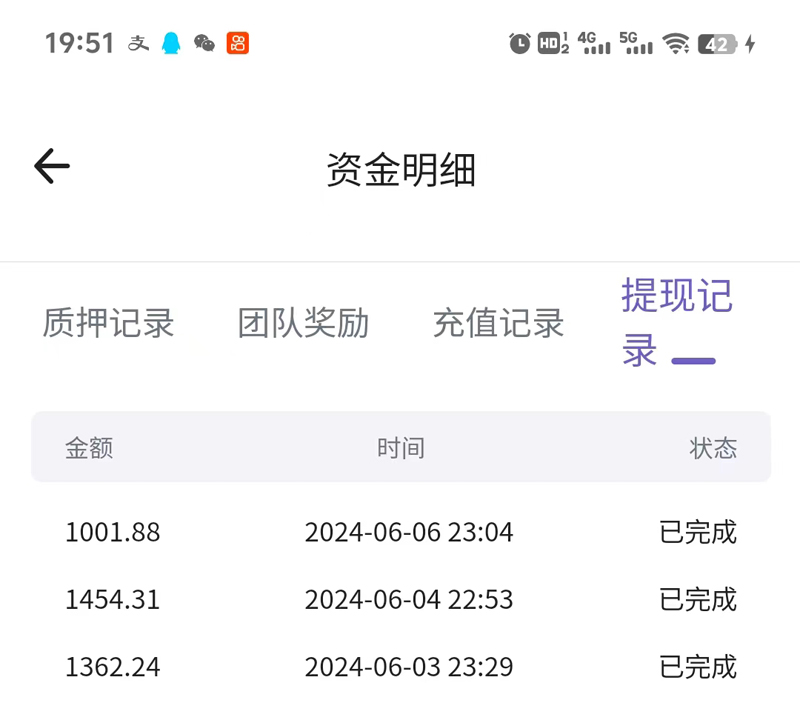Tap the Alipay status bar icon
Viewport: 800px width, 723px height.
pyautogui.click(x=138, y=43)
